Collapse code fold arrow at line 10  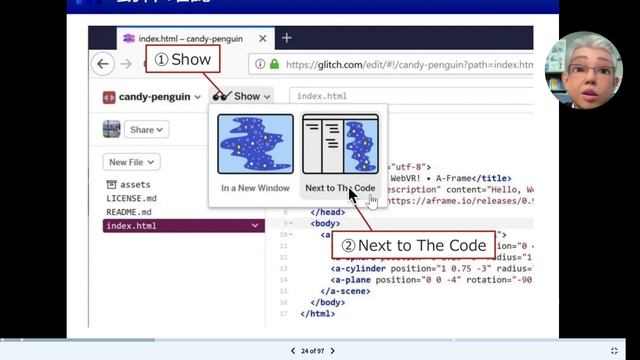click(291, 235)
